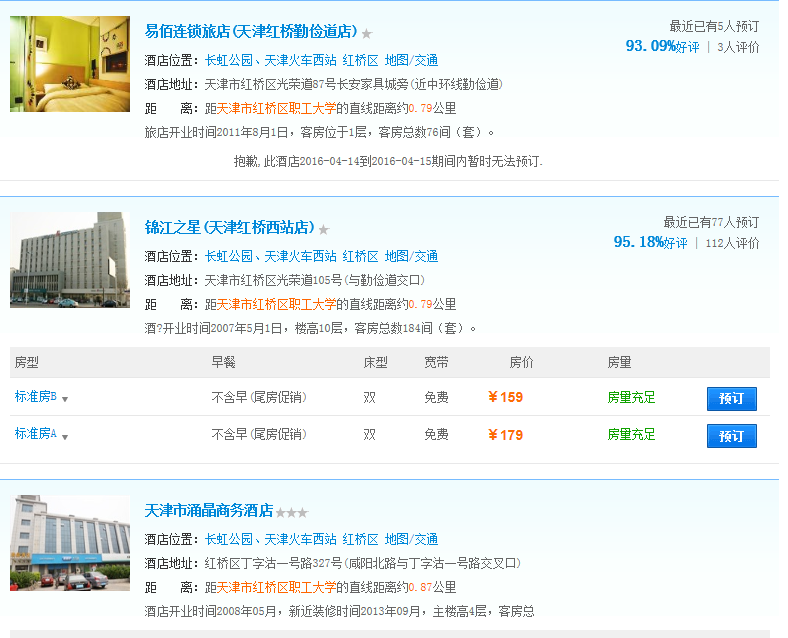This screenshot has width=788, height=638.
Task: Click the ¥179 room price
Action: (506, 435)
